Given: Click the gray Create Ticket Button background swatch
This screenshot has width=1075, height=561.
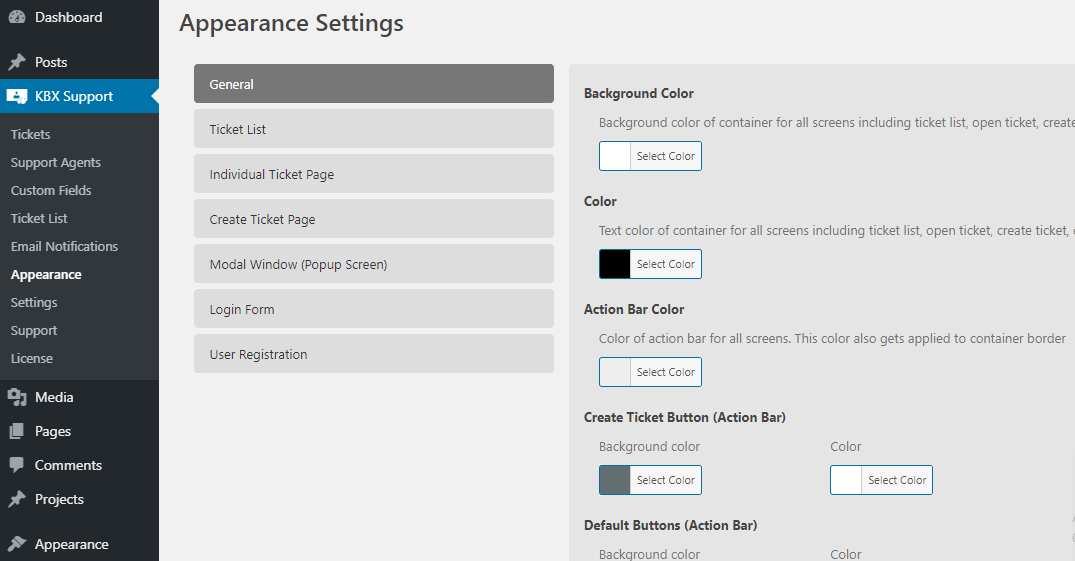Looking at the screenshot, I should coord(615,480).
